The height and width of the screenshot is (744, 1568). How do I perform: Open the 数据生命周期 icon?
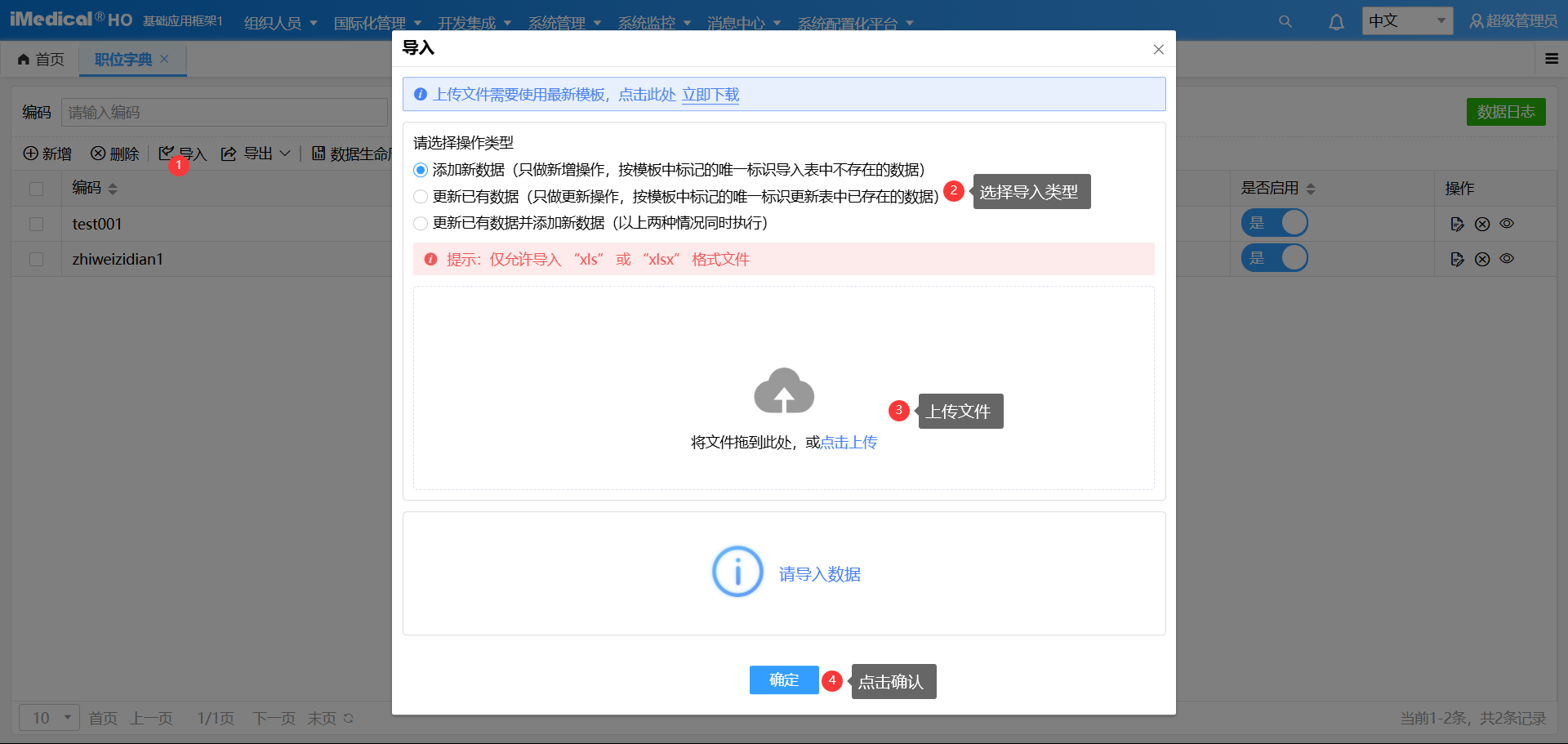(x=318, y=154)
